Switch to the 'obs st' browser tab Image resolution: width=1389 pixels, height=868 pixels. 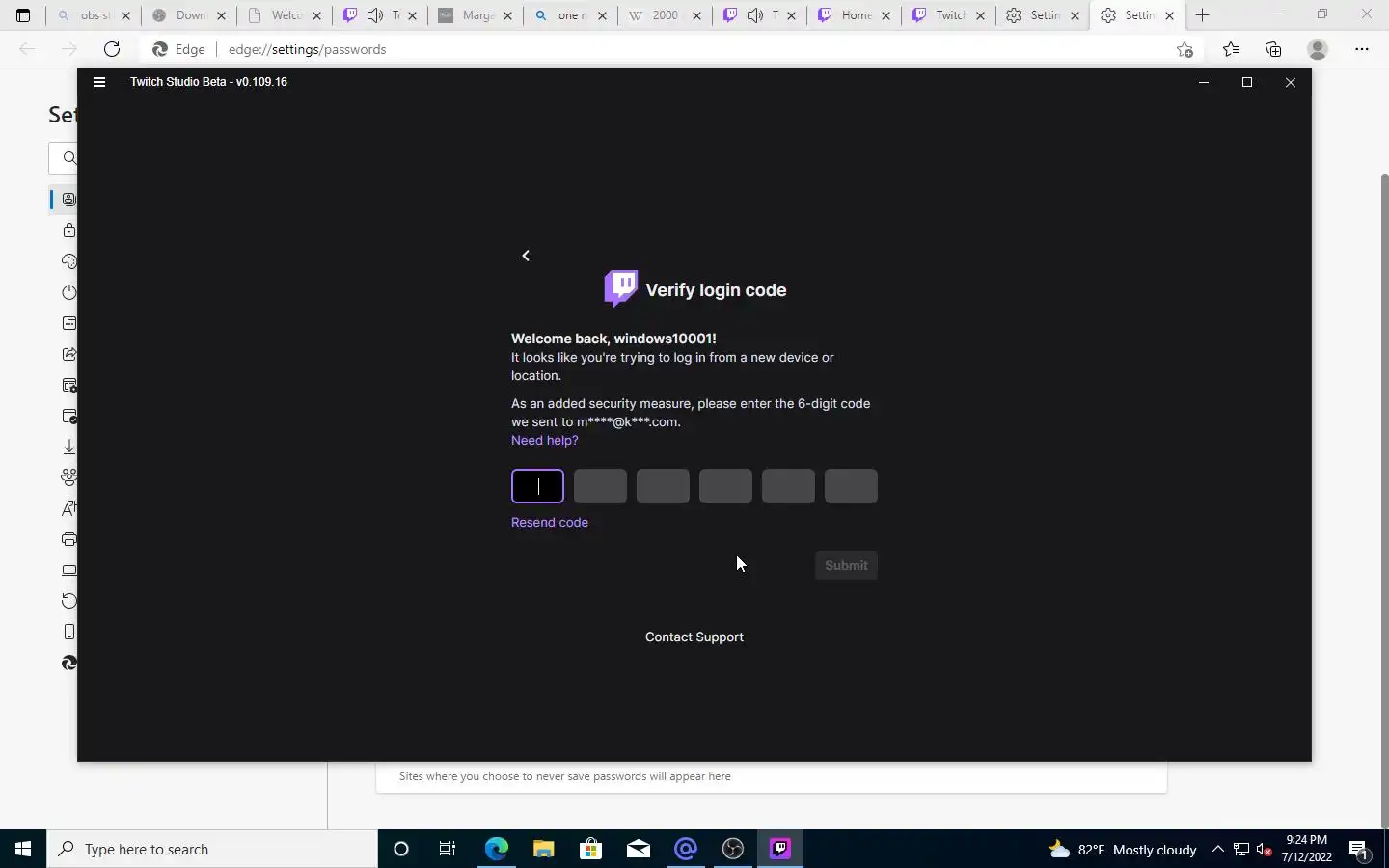coord(95,15)
